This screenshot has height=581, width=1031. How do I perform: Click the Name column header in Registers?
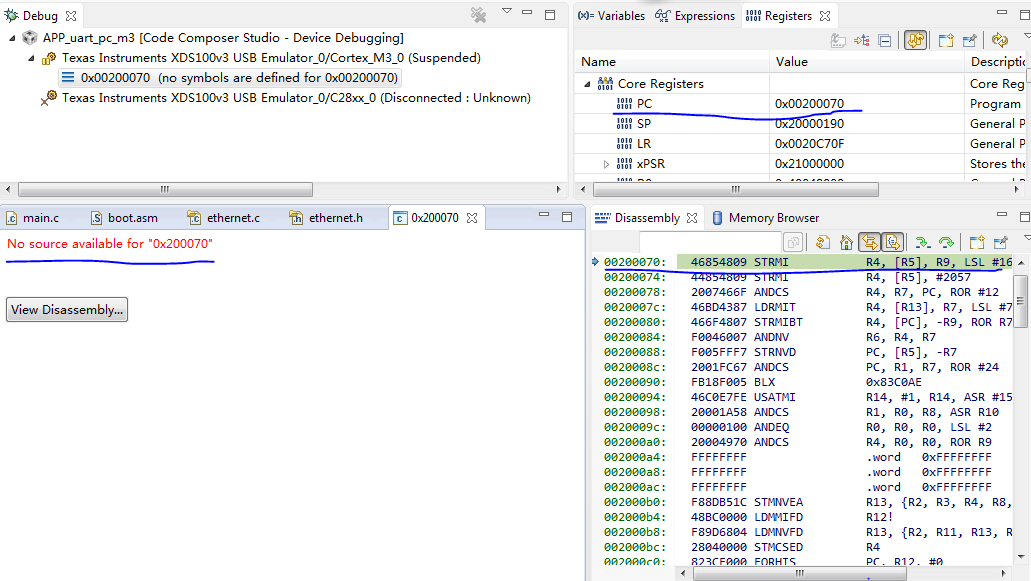tap(672, 62)
